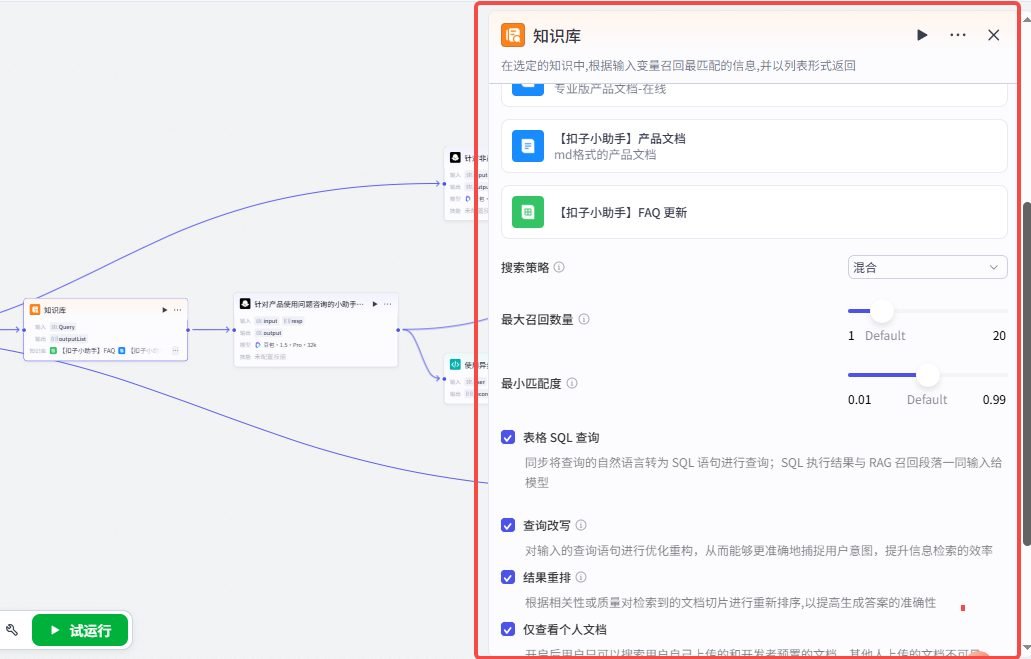Click the panel vertical scrollbar thumb

(1026, 374)
